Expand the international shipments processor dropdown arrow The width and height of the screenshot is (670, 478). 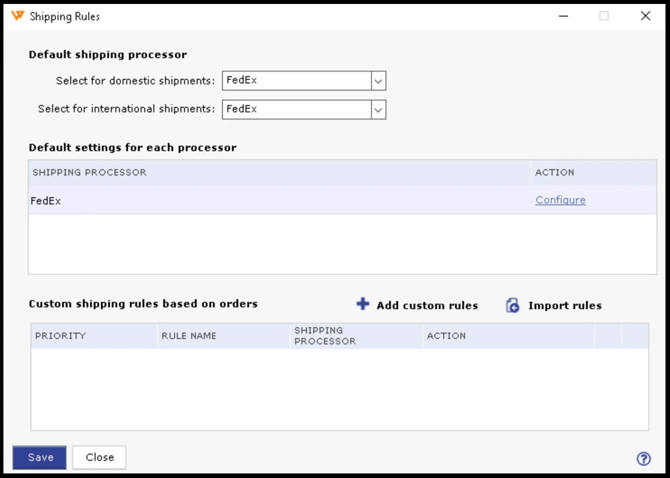(x=378, y=109)
